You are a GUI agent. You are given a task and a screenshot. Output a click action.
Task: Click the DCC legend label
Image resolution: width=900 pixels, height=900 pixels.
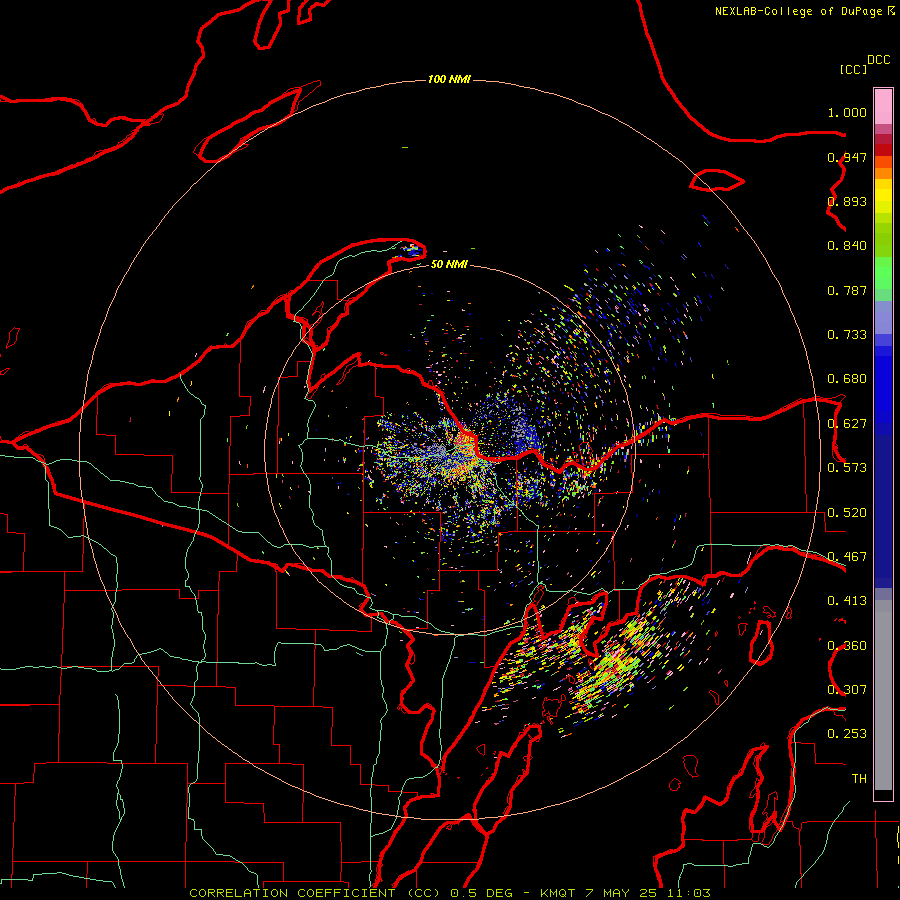pos(879,60)
